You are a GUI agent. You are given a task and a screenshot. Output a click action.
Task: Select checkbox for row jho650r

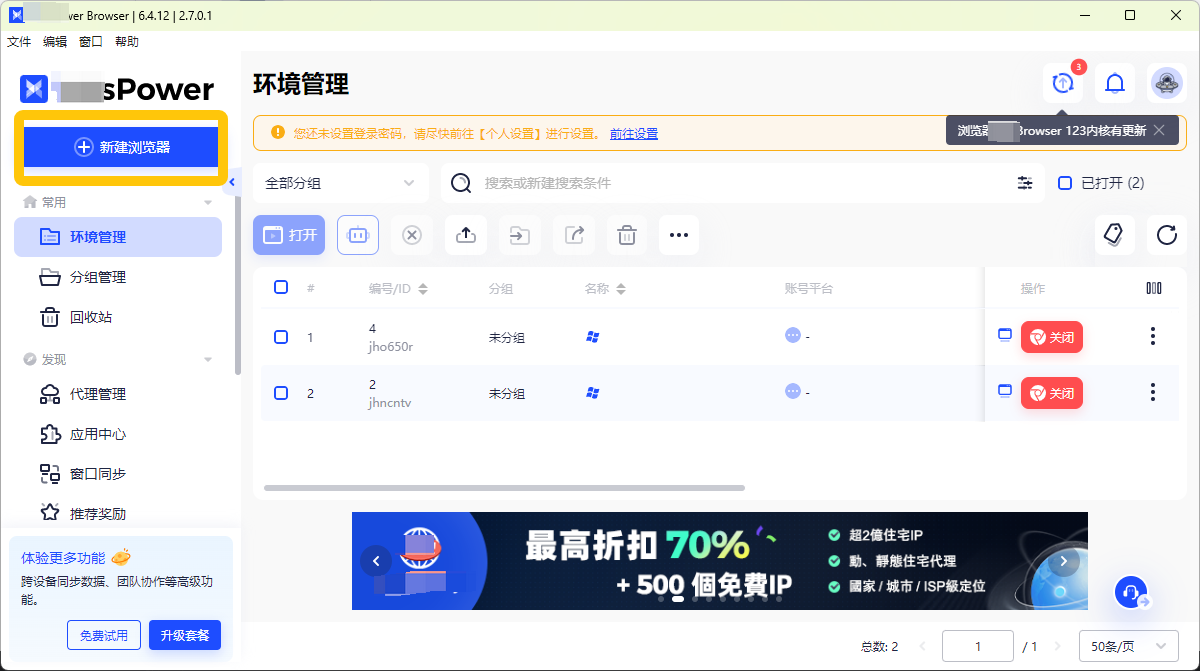coord(281,337)
